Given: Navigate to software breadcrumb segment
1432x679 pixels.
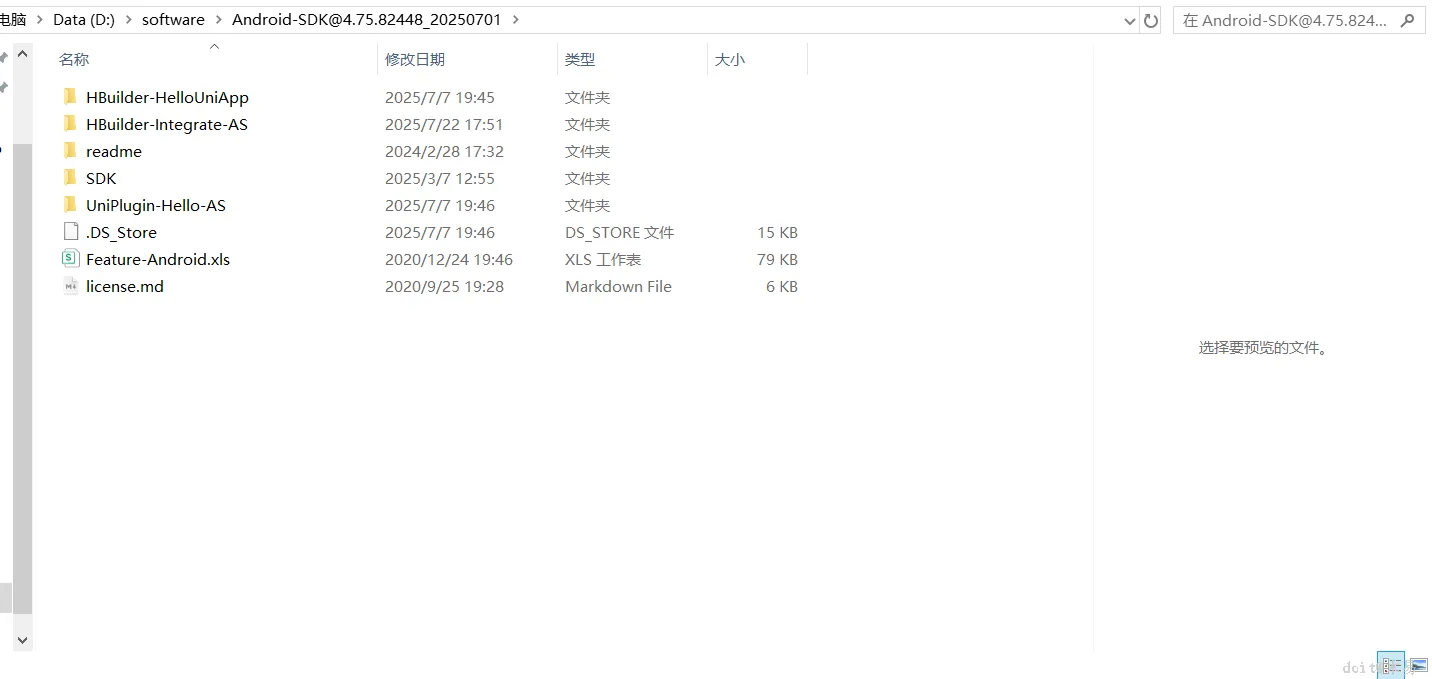Looking at the screenshot, I should point(173,20).
